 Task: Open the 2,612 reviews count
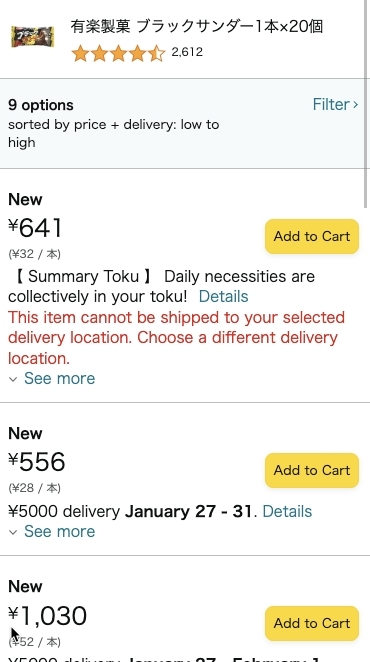(x=187, y=52)
